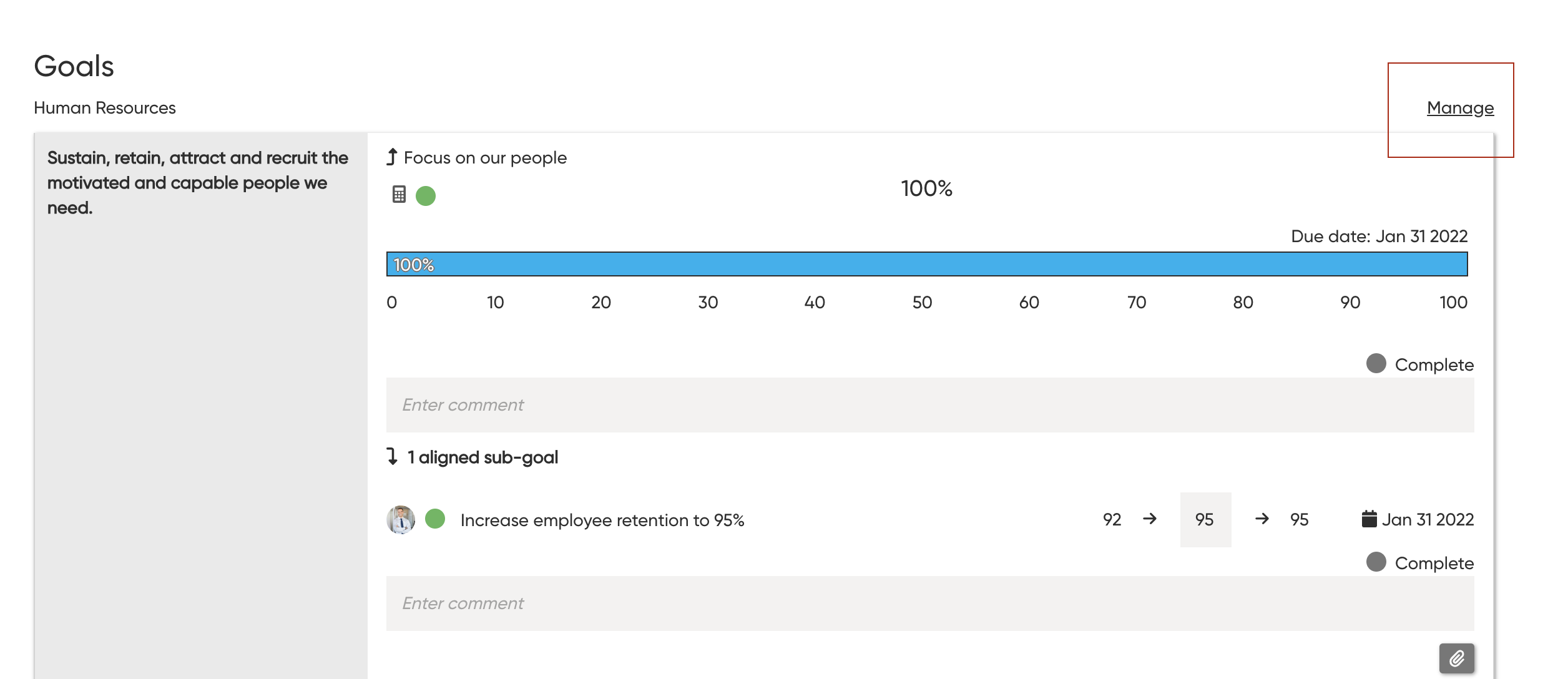
Task: Click the arrow between the value box and target 95
Action: click(x=1262, y=519)
